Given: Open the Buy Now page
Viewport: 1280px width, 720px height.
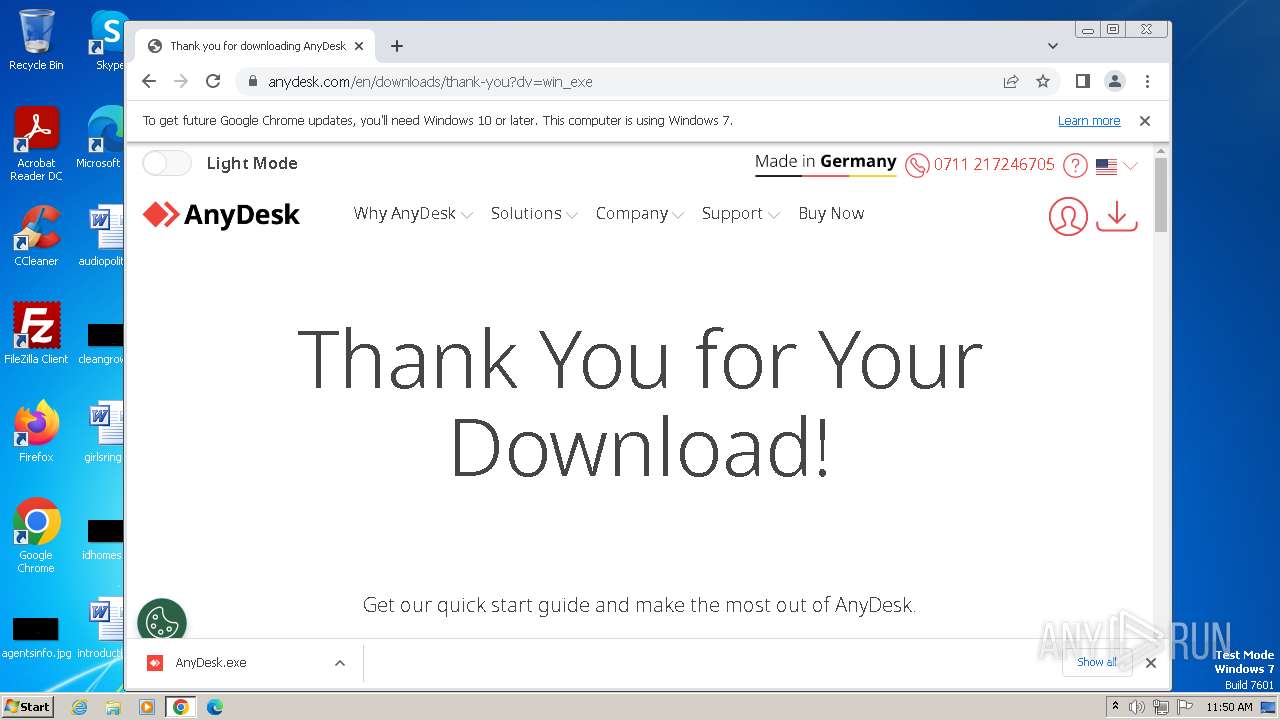Looking at the screenshot, I should tap(831, 213).
